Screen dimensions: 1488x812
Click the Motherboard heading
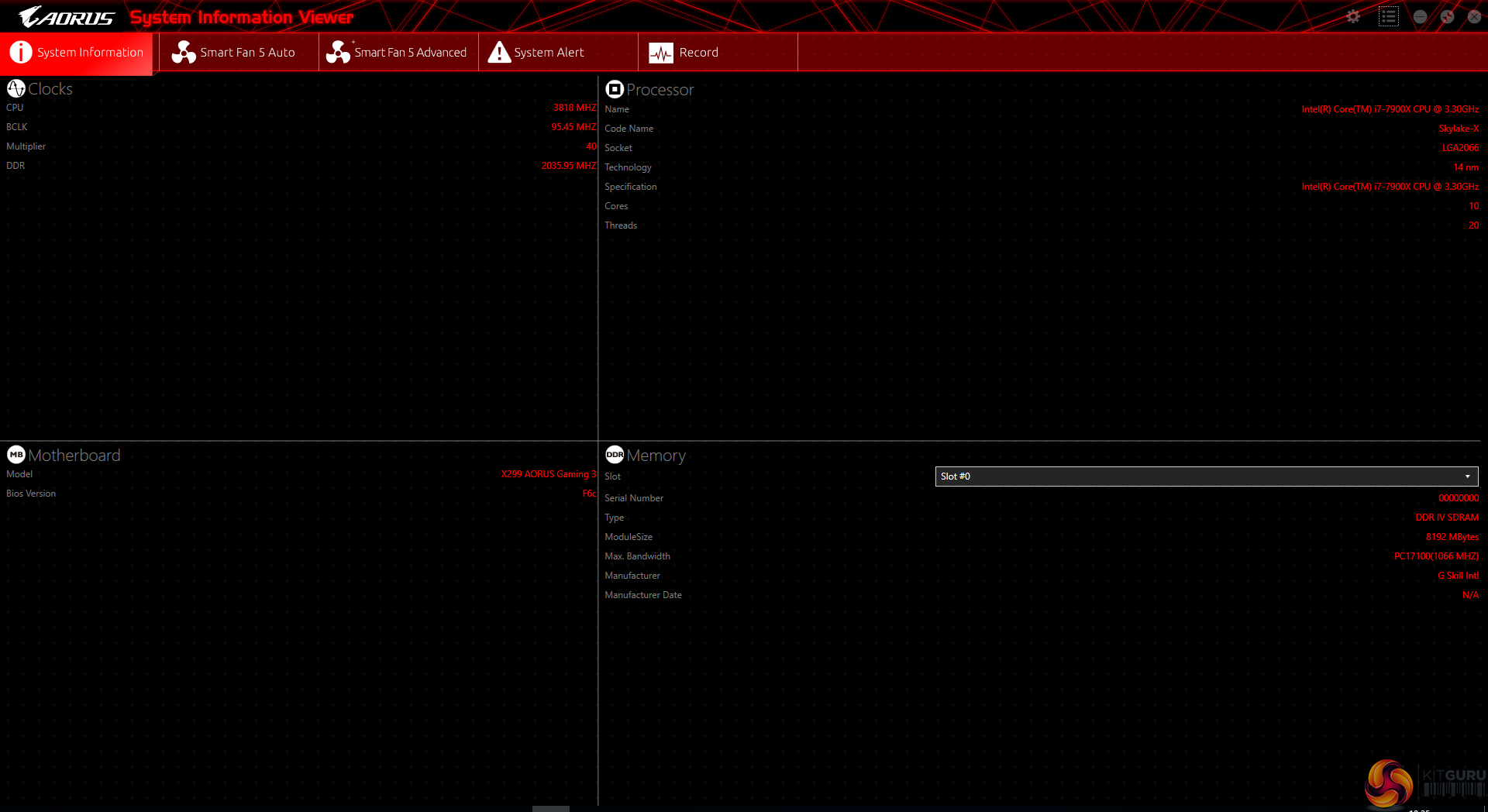[x=74, y=456]
